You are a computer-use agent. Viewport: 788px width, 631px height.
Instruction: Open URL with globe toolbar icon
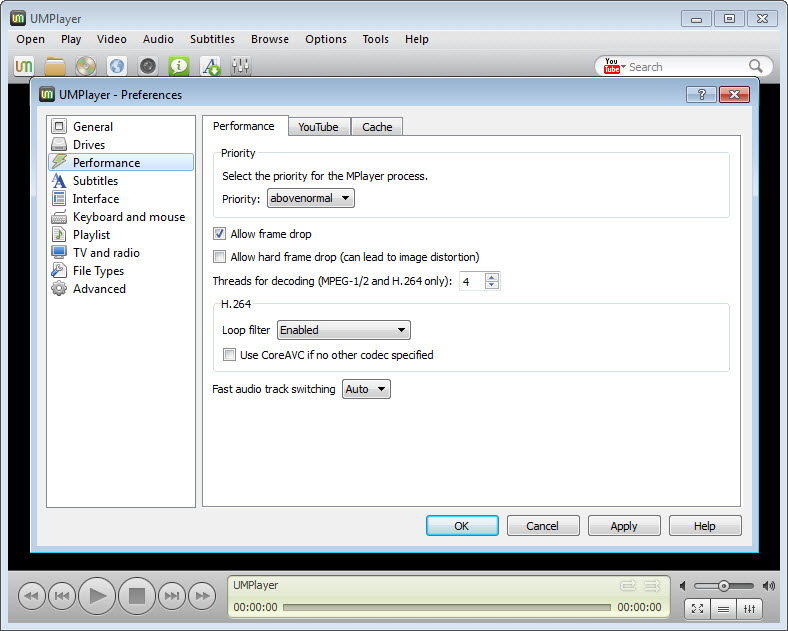pyautogui.click(x=117, y=66)
